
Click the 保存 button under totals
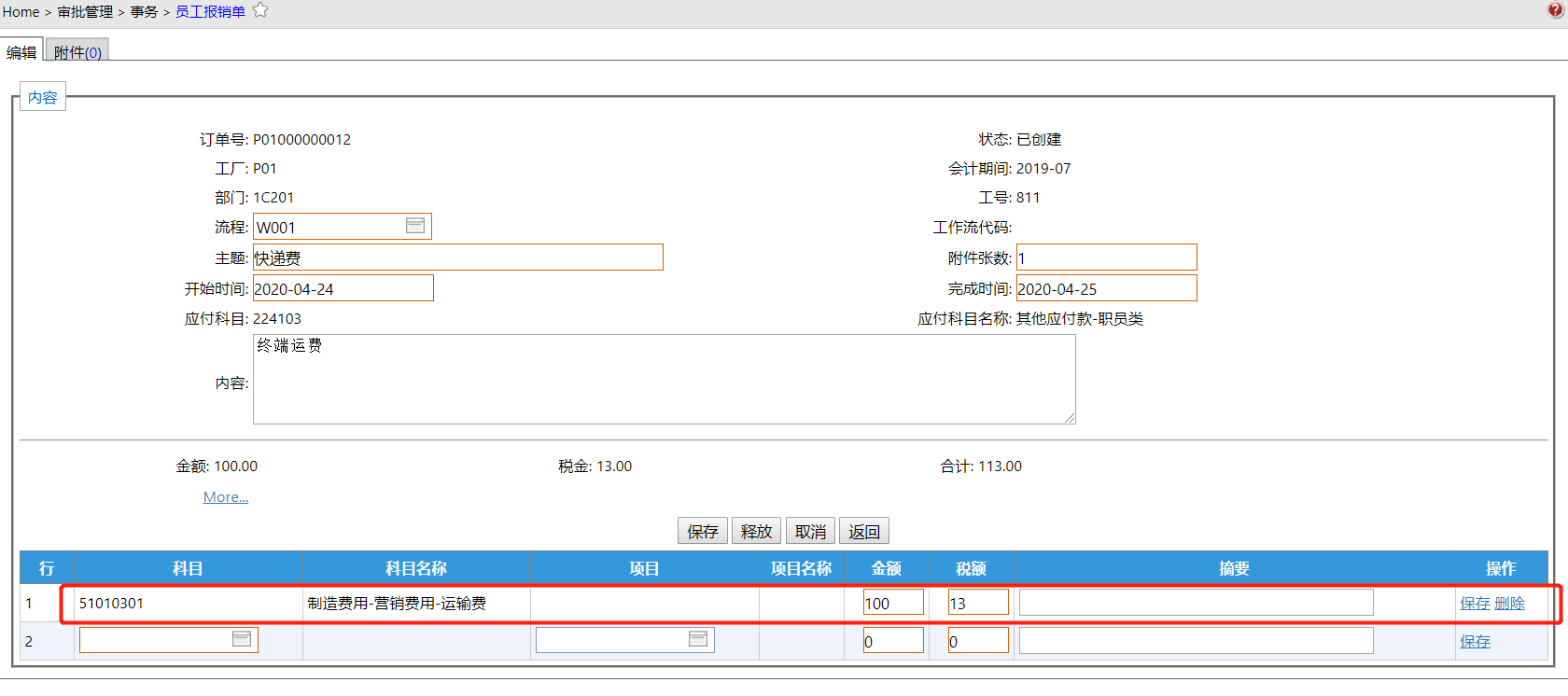[703, 531]
